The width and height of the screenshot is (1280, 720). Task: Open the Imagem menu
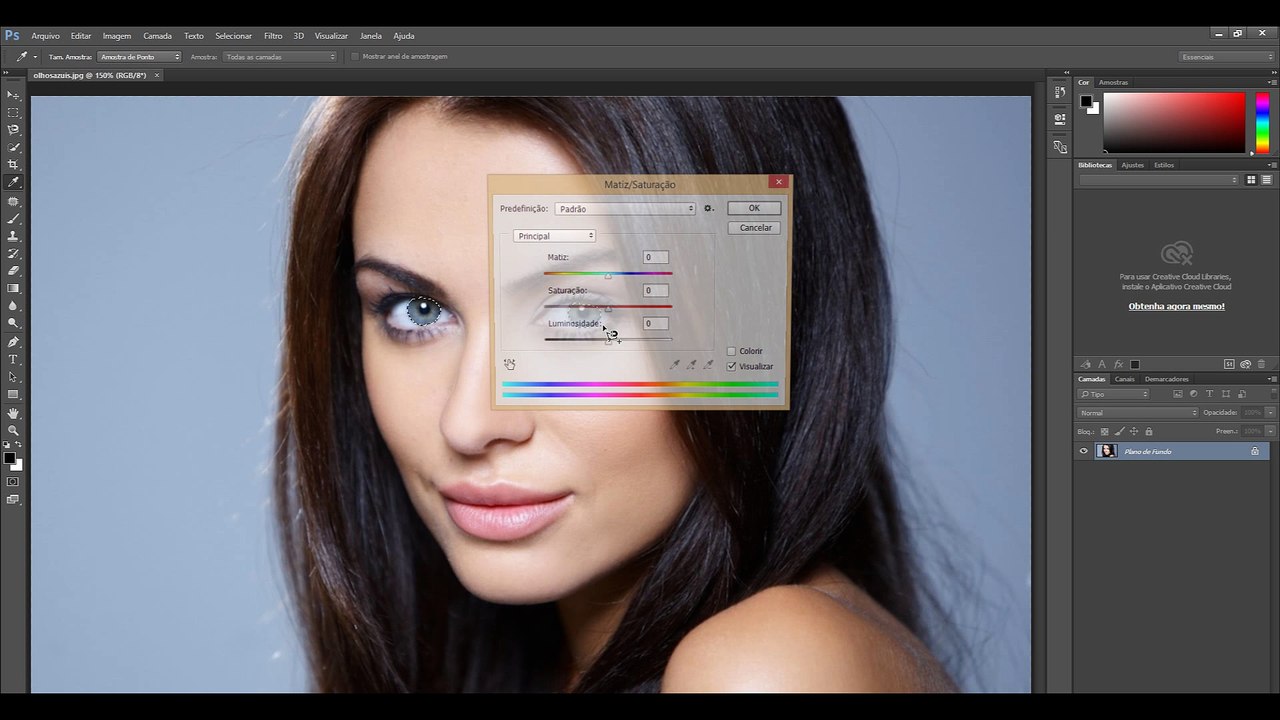(117, 36)
